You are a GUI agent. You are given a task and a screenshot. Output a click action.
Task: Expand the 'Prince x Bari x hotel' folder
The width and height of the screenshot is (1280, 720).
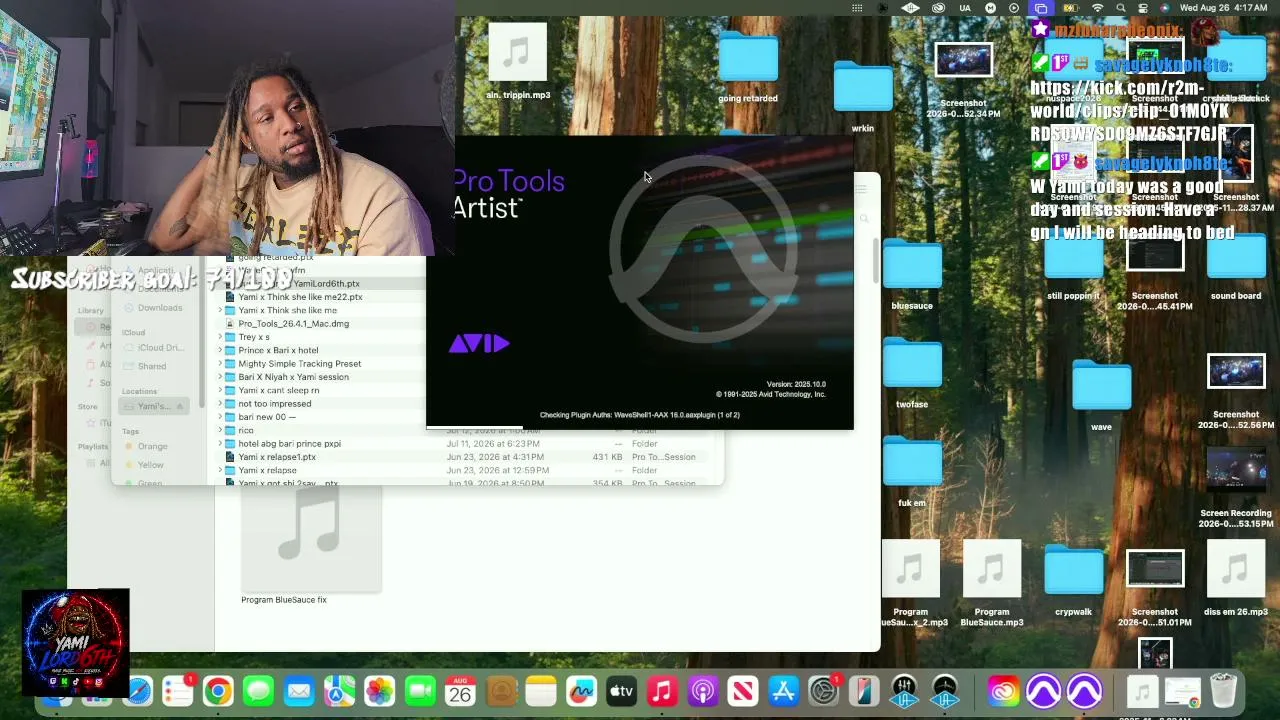220,350
